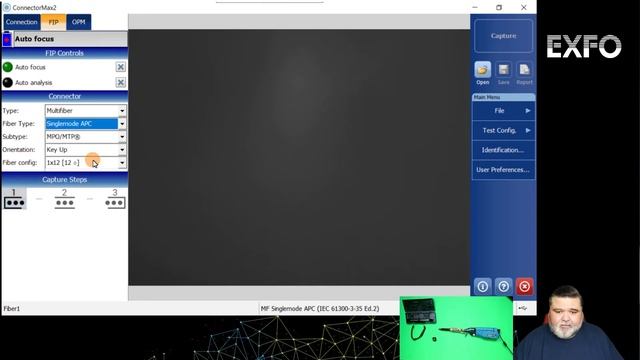Toggle Auto analysis checkbox
The height and width of the screenshot is (360, 640).
120,82
